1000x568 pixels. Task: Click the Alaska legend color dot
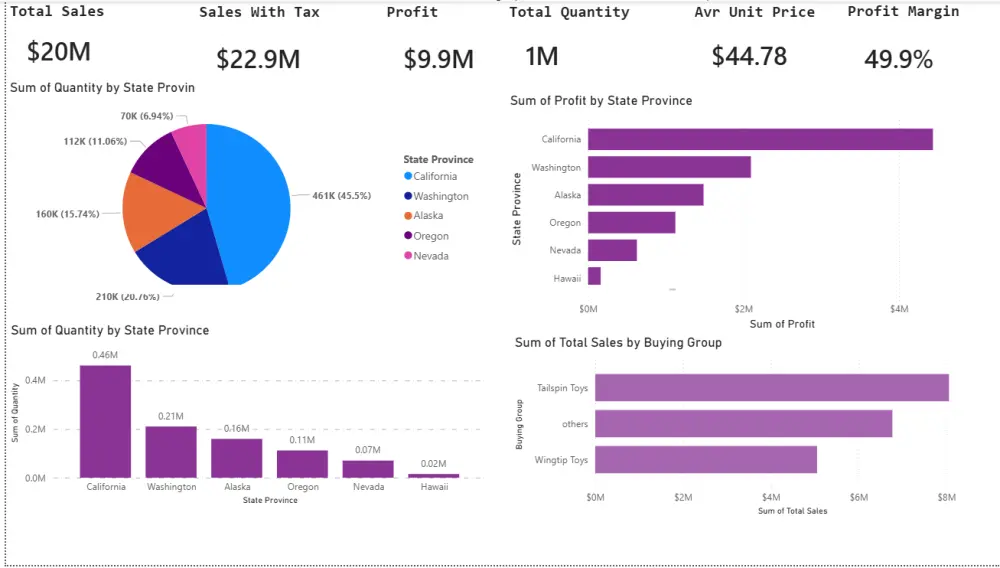pyautogui.click(x=408, y=215)
